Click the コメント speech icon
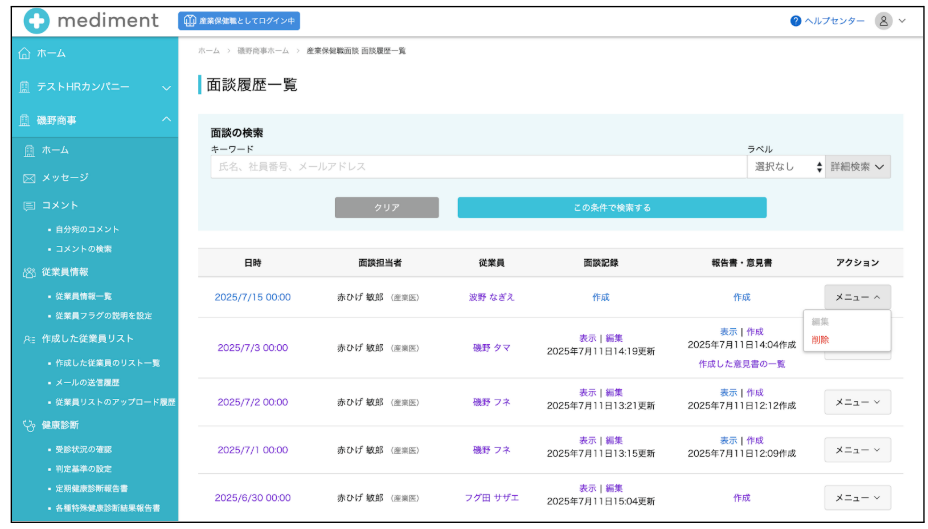 pos(29,206)
